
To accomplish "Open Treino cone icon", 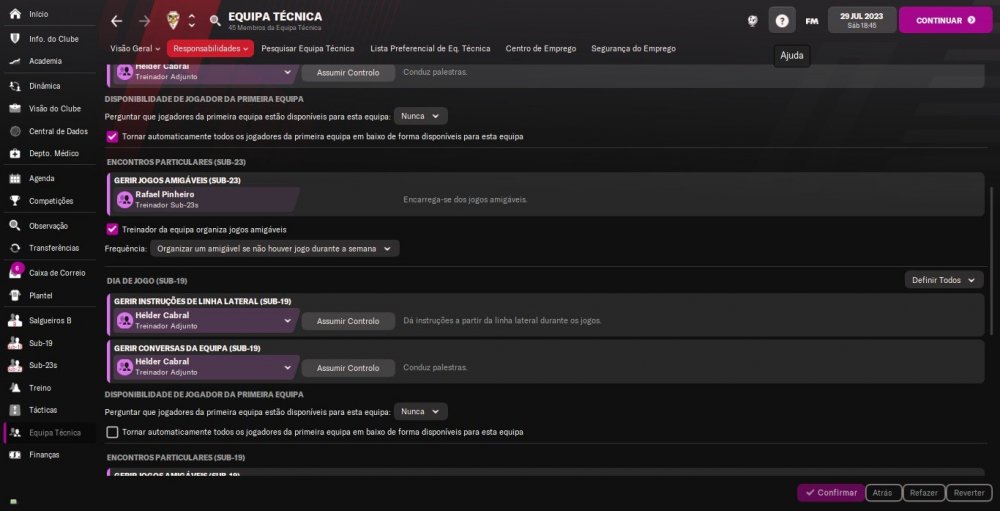I will pyautogui.click(x=15, y=388).
